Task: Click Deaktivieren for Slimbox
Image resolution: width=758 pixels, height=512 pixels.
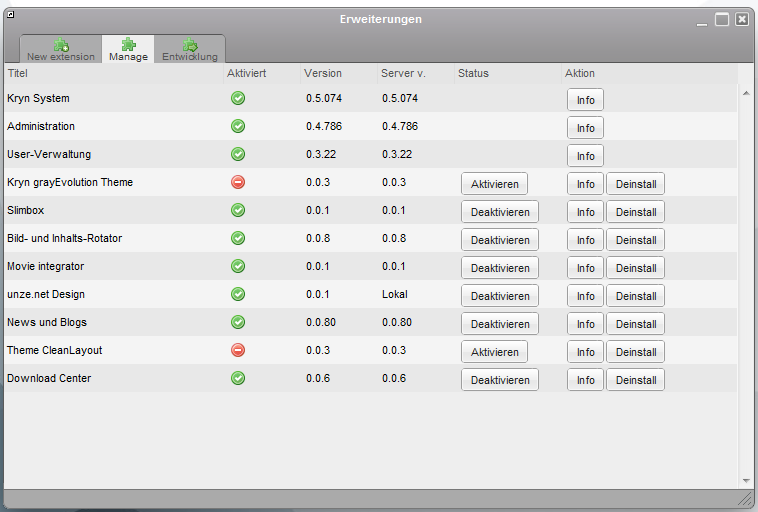Action: [x=500, y=212]
